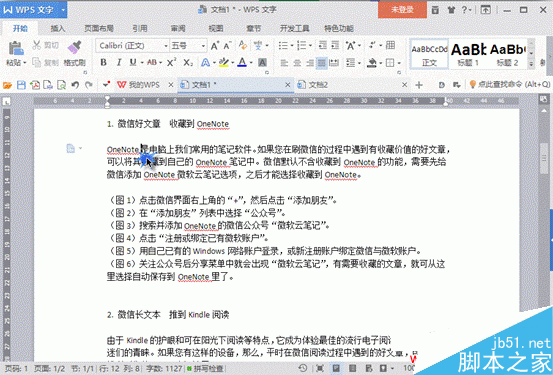This screenshot has width=553, height=375.
Task: Close the 文档1 document tab
Action: click(x=288, y=85)
